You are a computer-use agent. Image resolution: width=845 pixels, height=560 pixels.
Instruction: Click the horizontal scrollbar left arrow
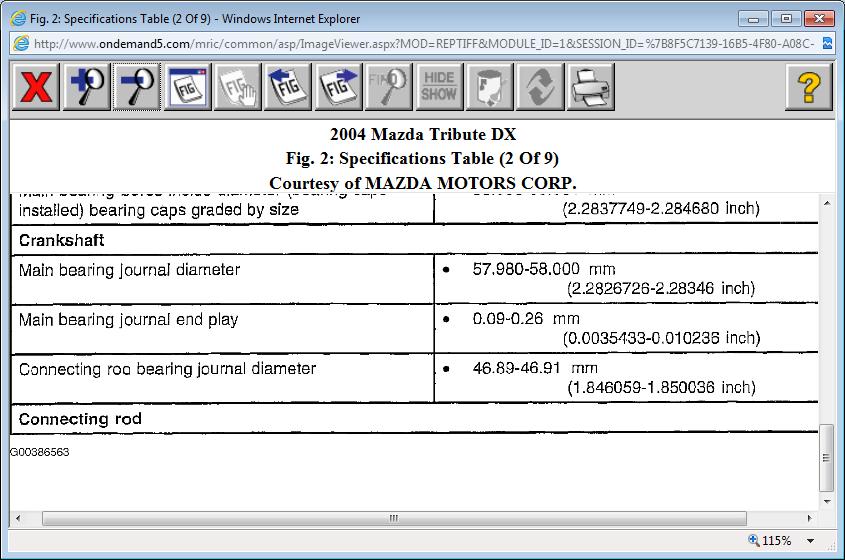click(x=18, y=518)
